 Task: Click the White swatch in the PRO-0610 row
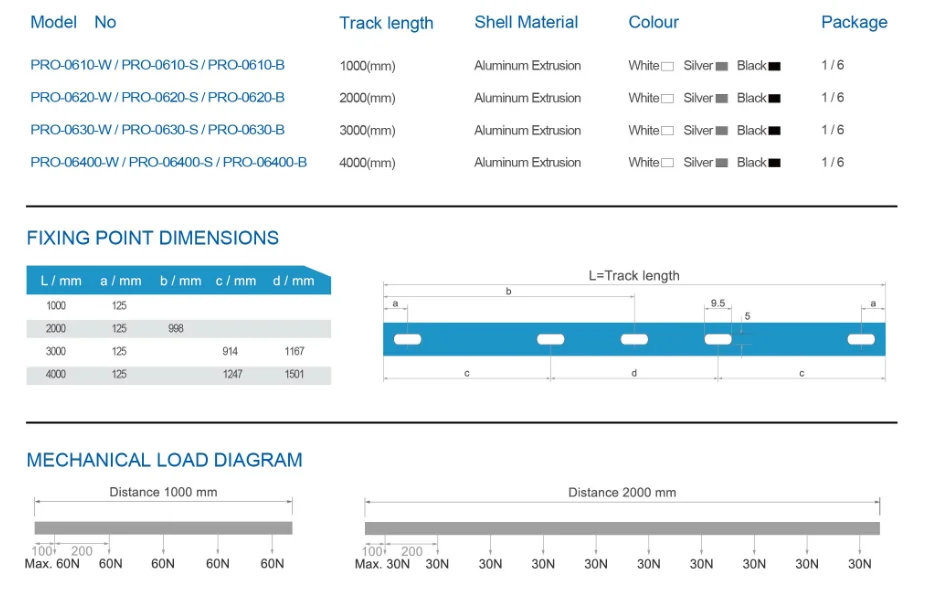click(667, 66)
